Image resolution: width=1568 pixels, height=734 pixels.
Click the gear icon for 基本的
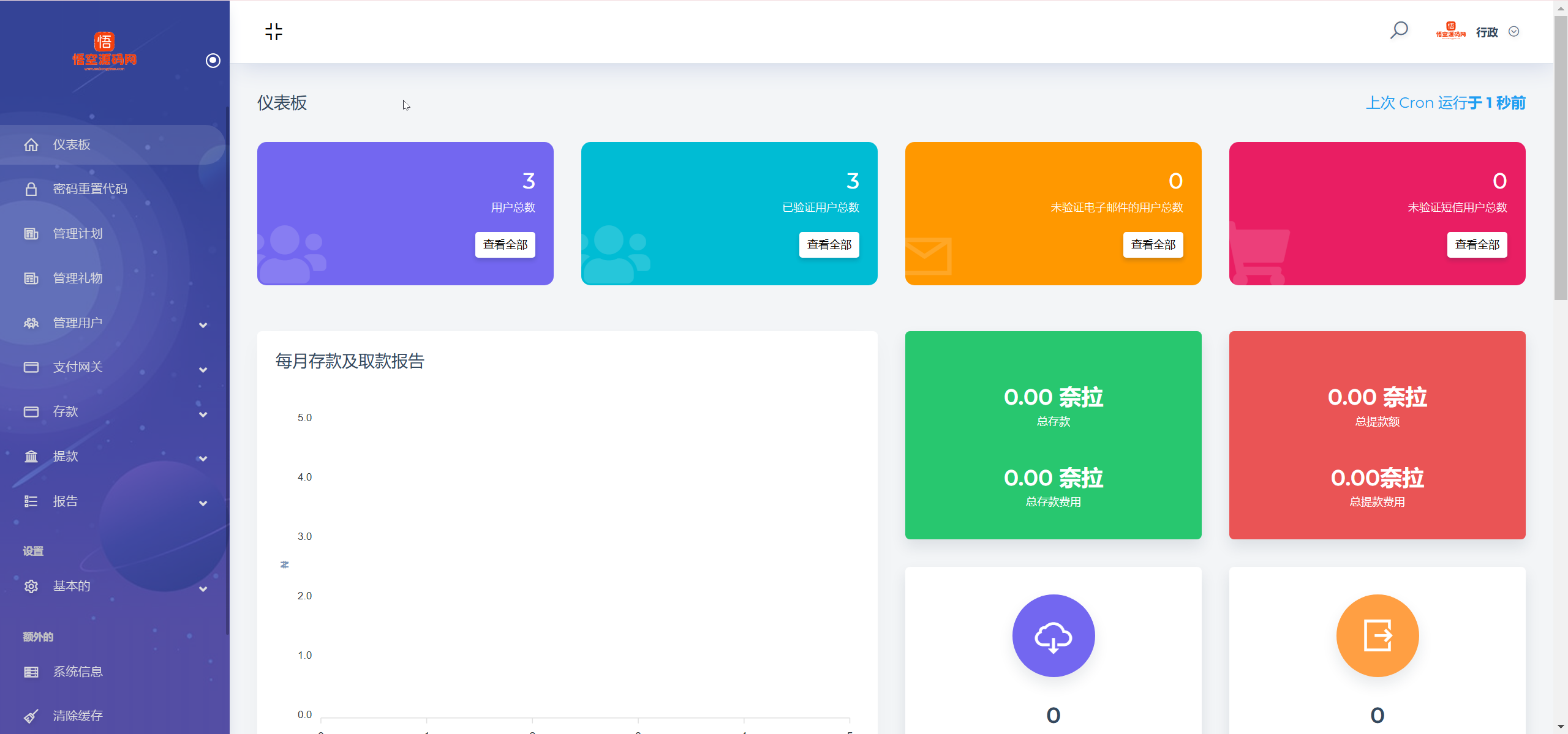pos(31,586)
